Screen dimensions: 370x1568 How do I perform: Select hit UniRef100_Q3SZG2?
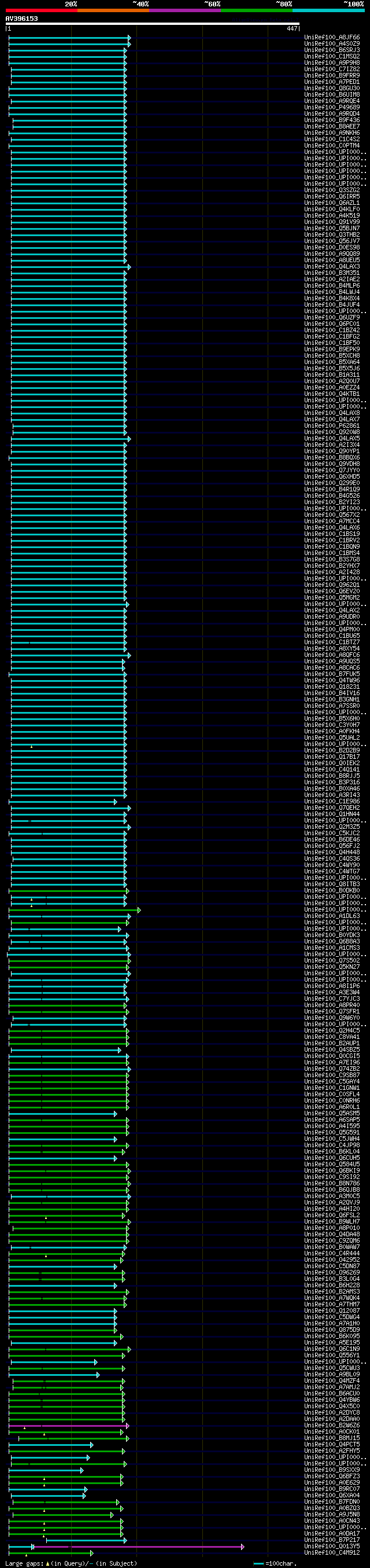332,190
